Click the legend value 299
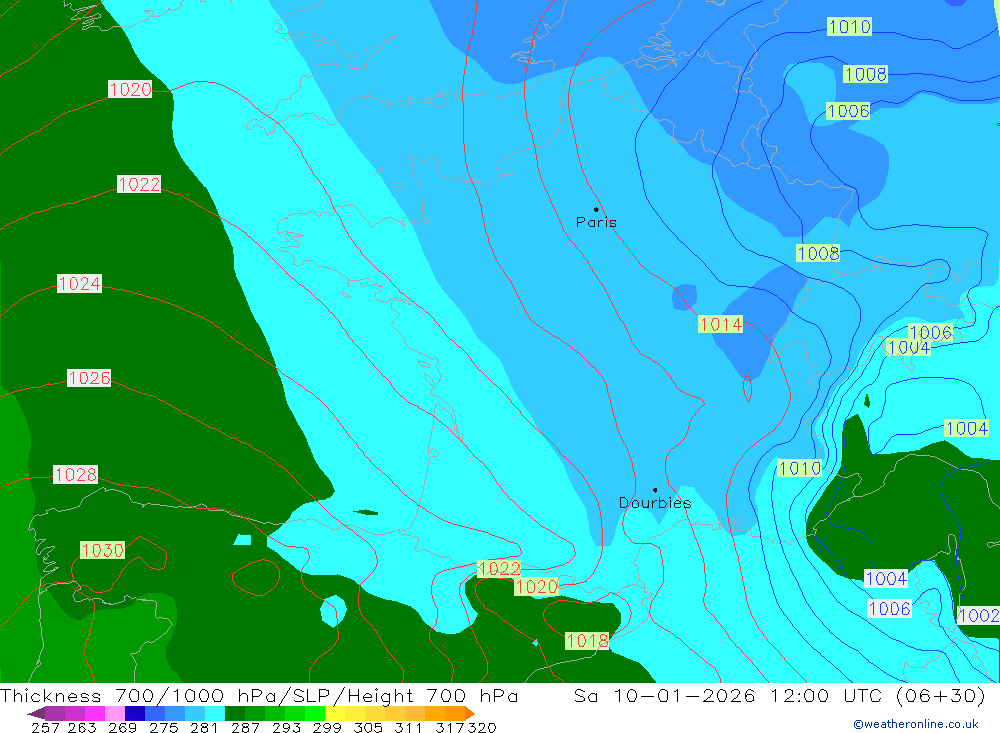1000x733 pixels. (327, 727)
